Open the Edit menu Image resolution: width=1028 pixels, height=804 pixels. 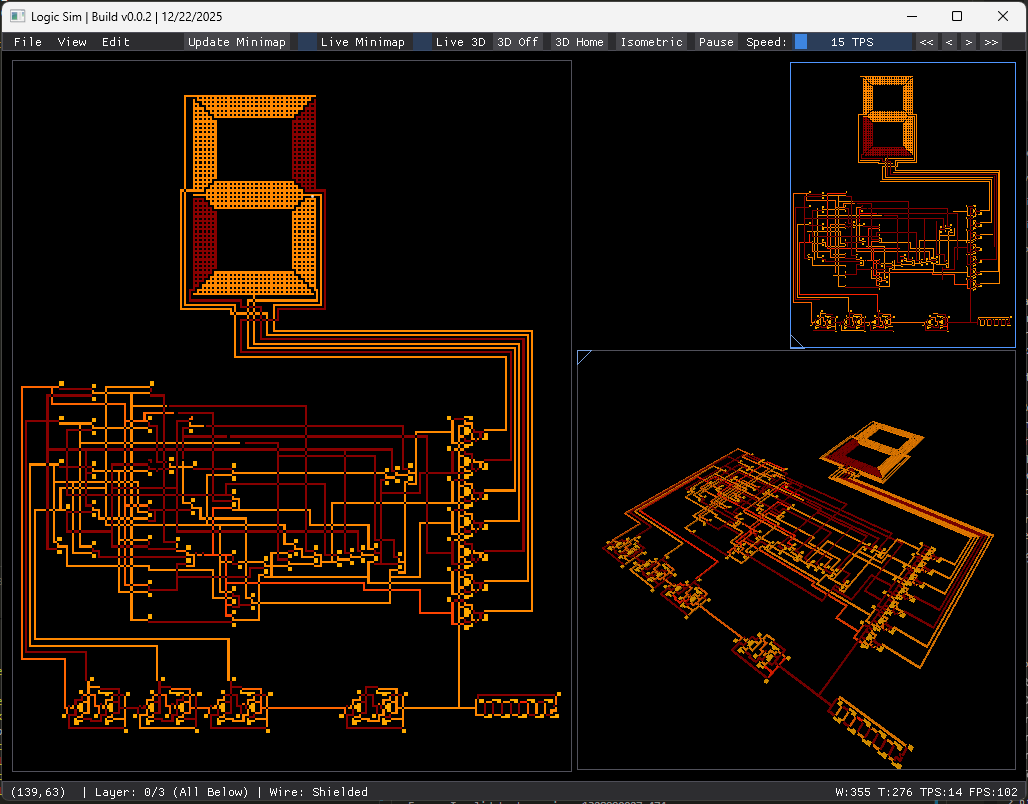point(116,42)
